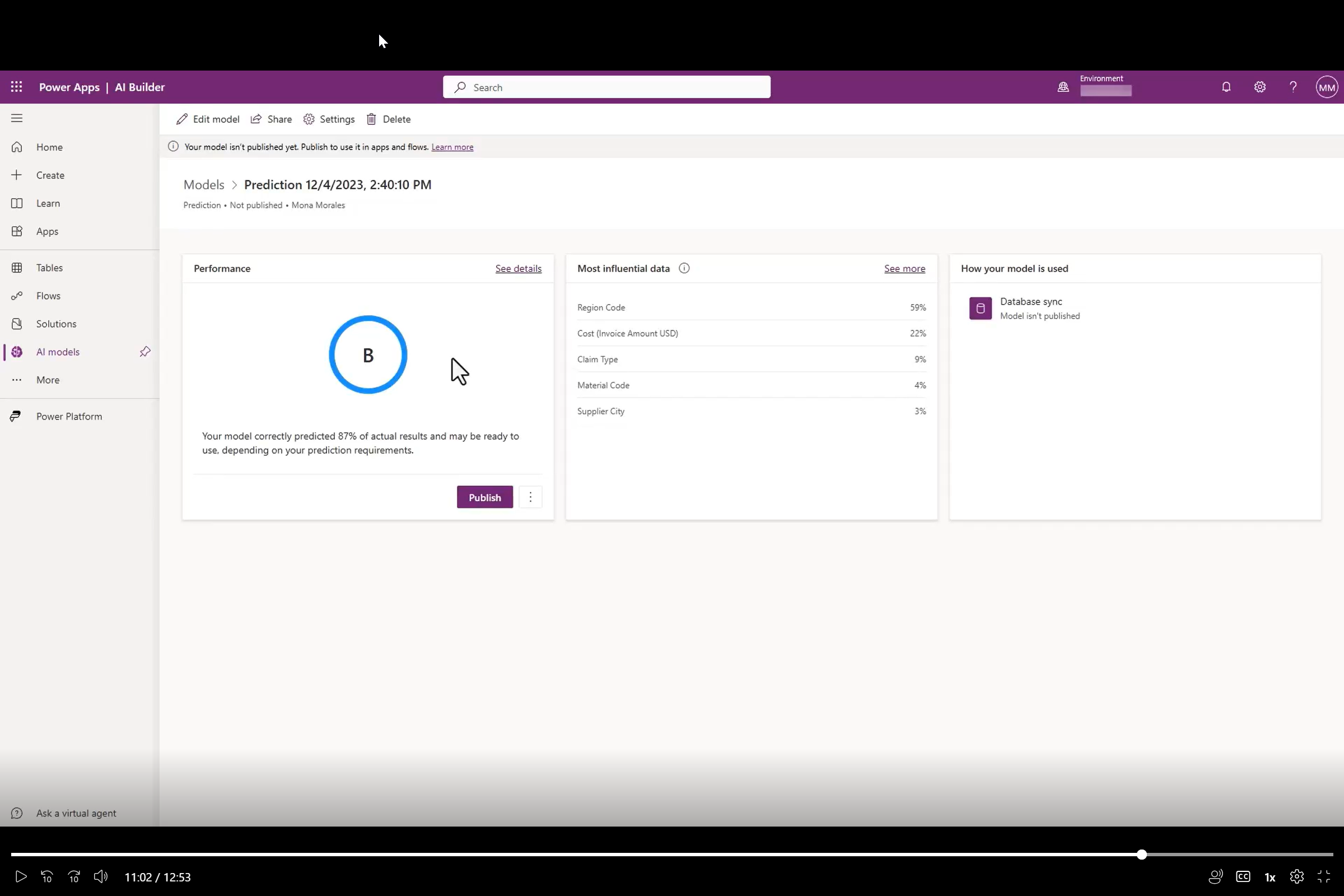Toggle closed captions in video player
Screen dimensions: 1344x896
tap(1243, 876)
